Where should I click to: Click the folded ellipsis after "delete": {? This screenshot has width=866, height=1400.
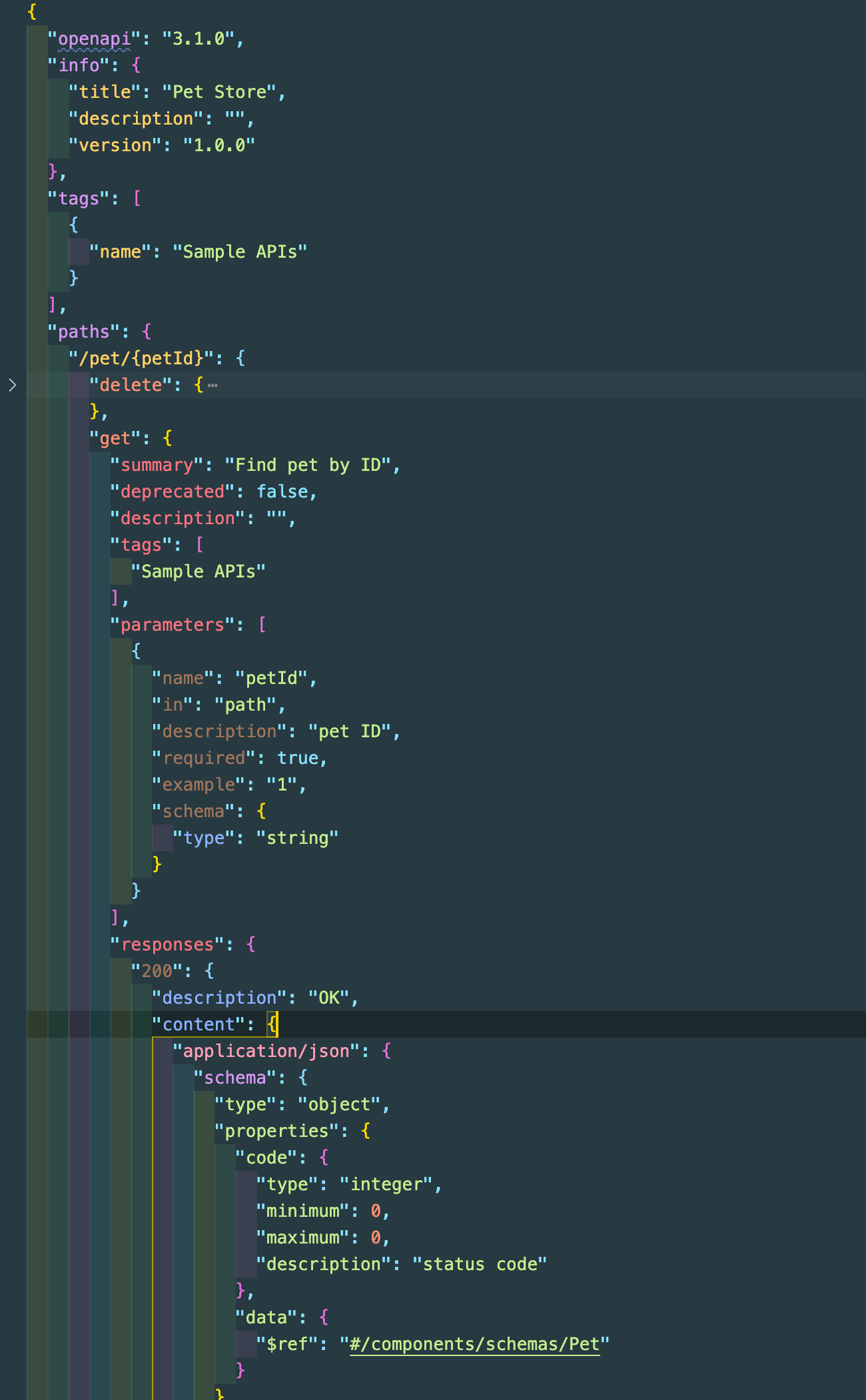[x=213, y=385]
